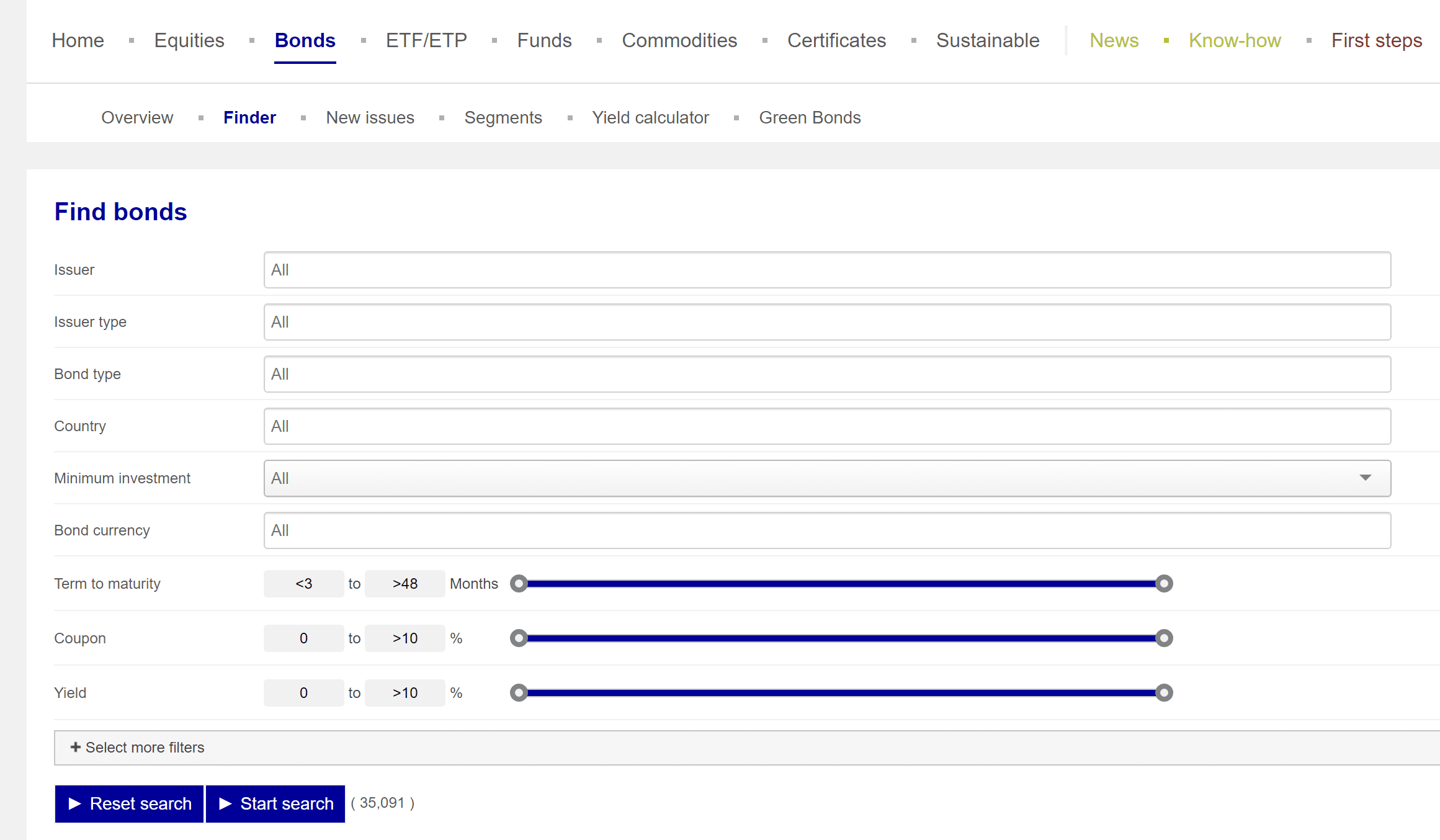1440x840 pixels.
Task: Switch to the Yield calculator tab
Action: [650, 117]
